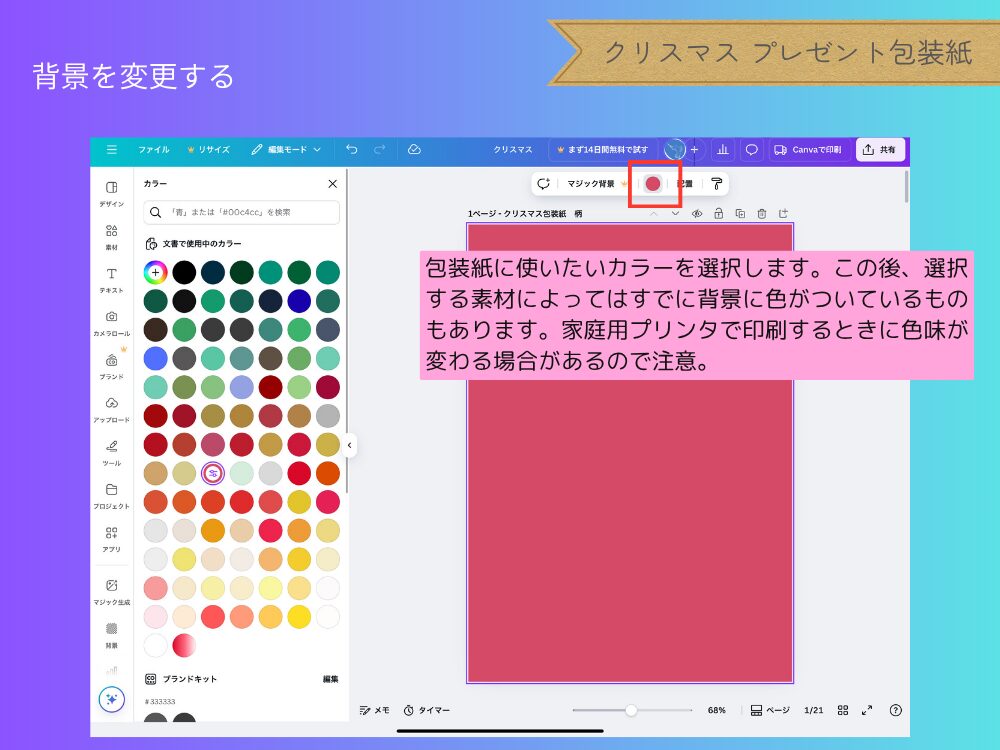1000x750 pixels.
Task: Collapse the page with the down chevron
Action: (676, 213)
